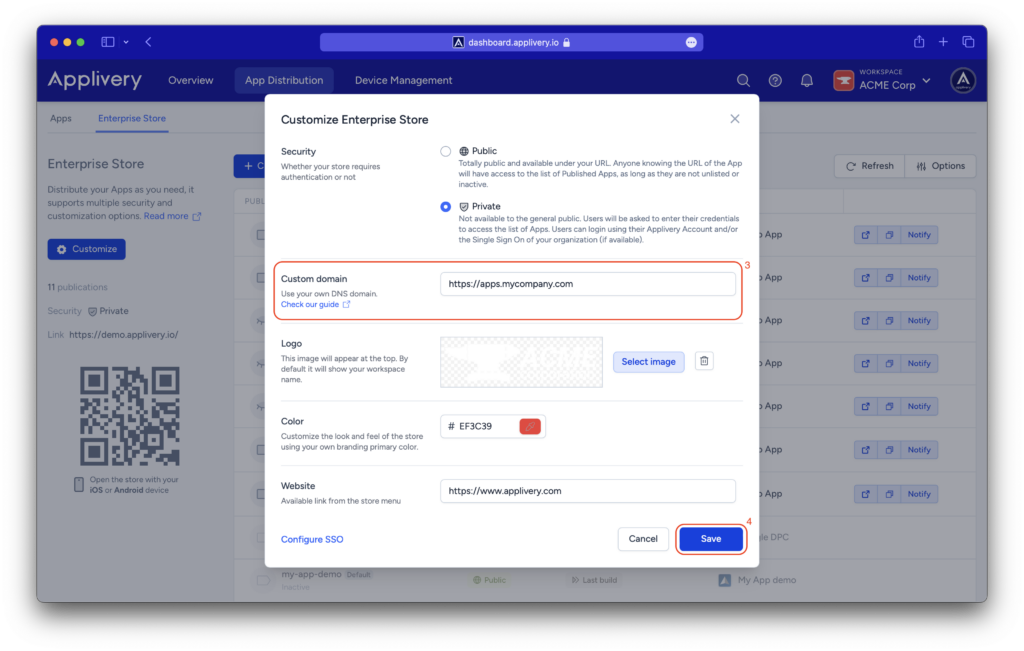Click the my-app-demo publication name
The width and height of the screenshot is (1024, 651).
tap(312, 575)
